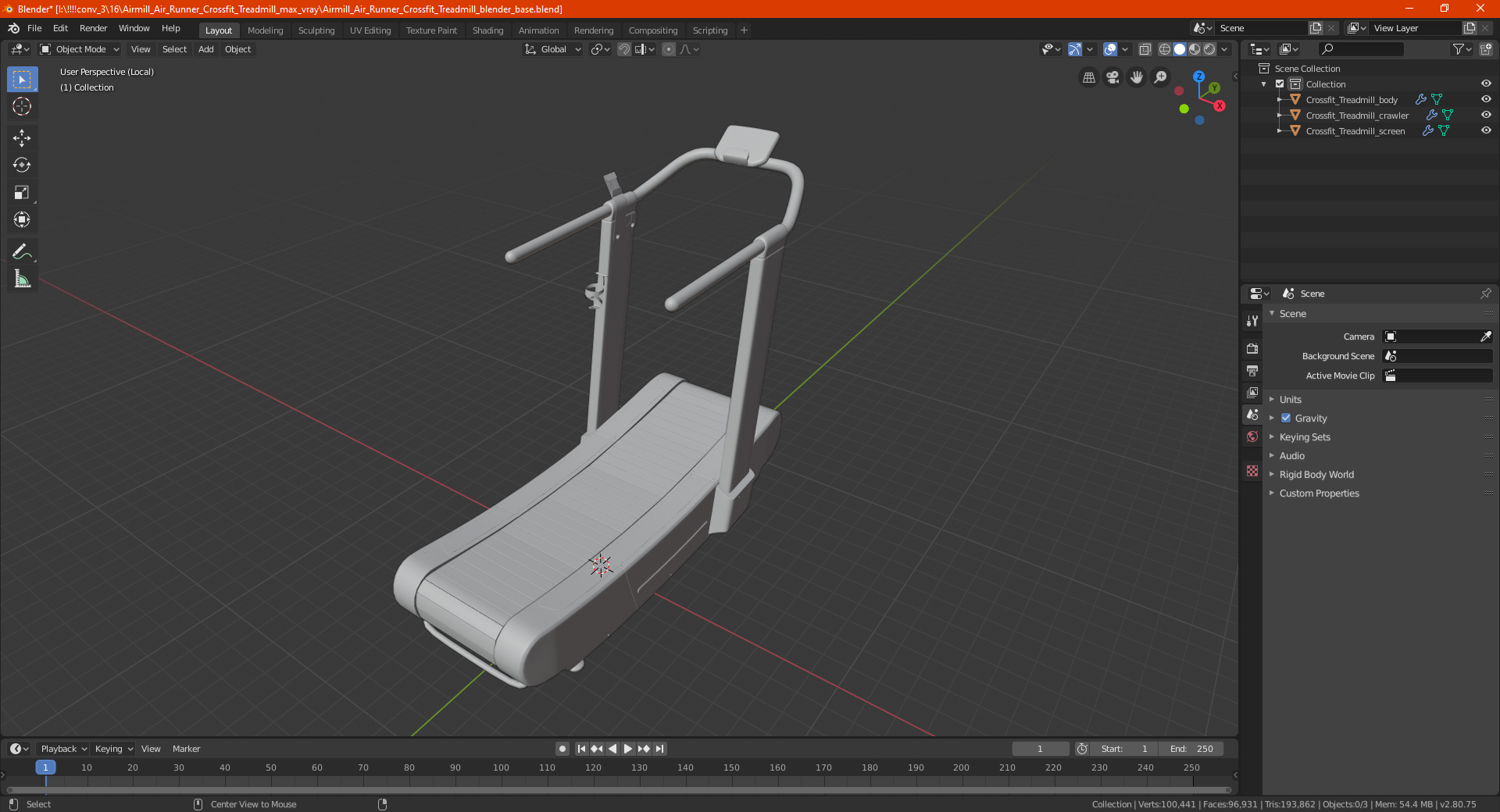The image size is (1500, 812).
Task: Click the zoom view magnifier icon
Action: pyautogui.click(x=1161, y=77)
